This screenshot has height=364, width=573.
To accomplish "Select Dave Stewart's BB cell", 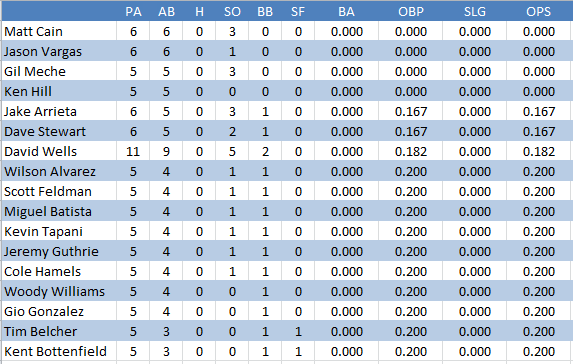I will [x=265, y=132].
